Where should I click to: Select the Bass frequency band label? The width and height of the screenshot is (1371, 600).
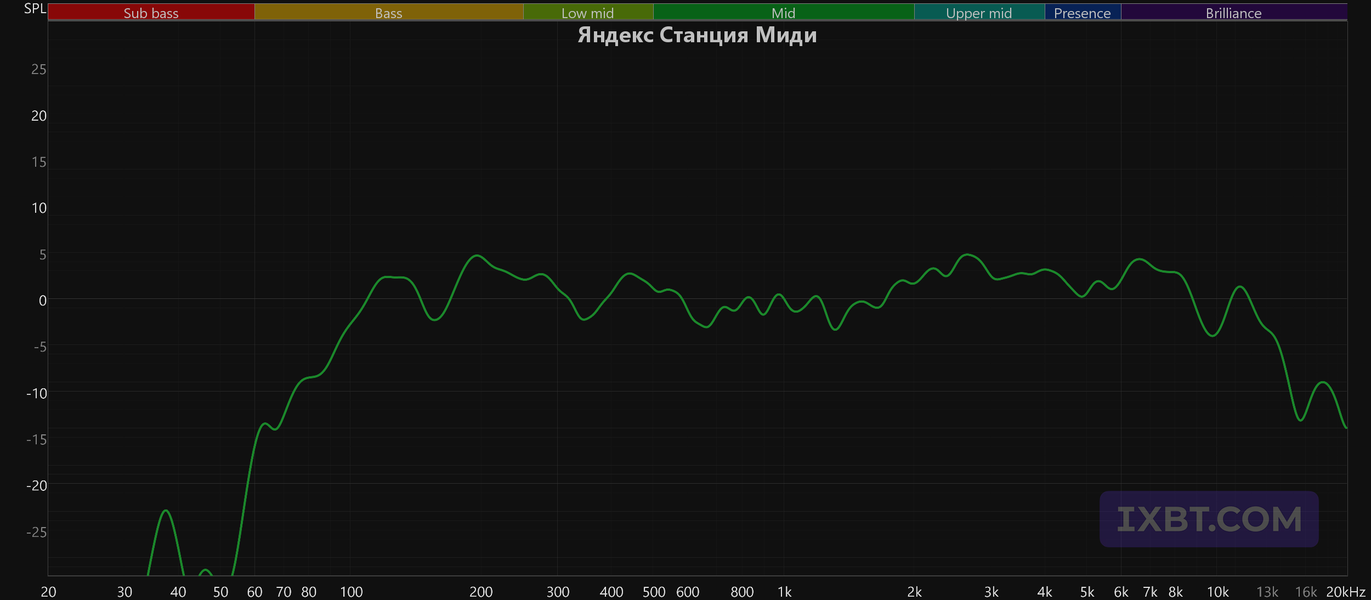click(389, 13)
